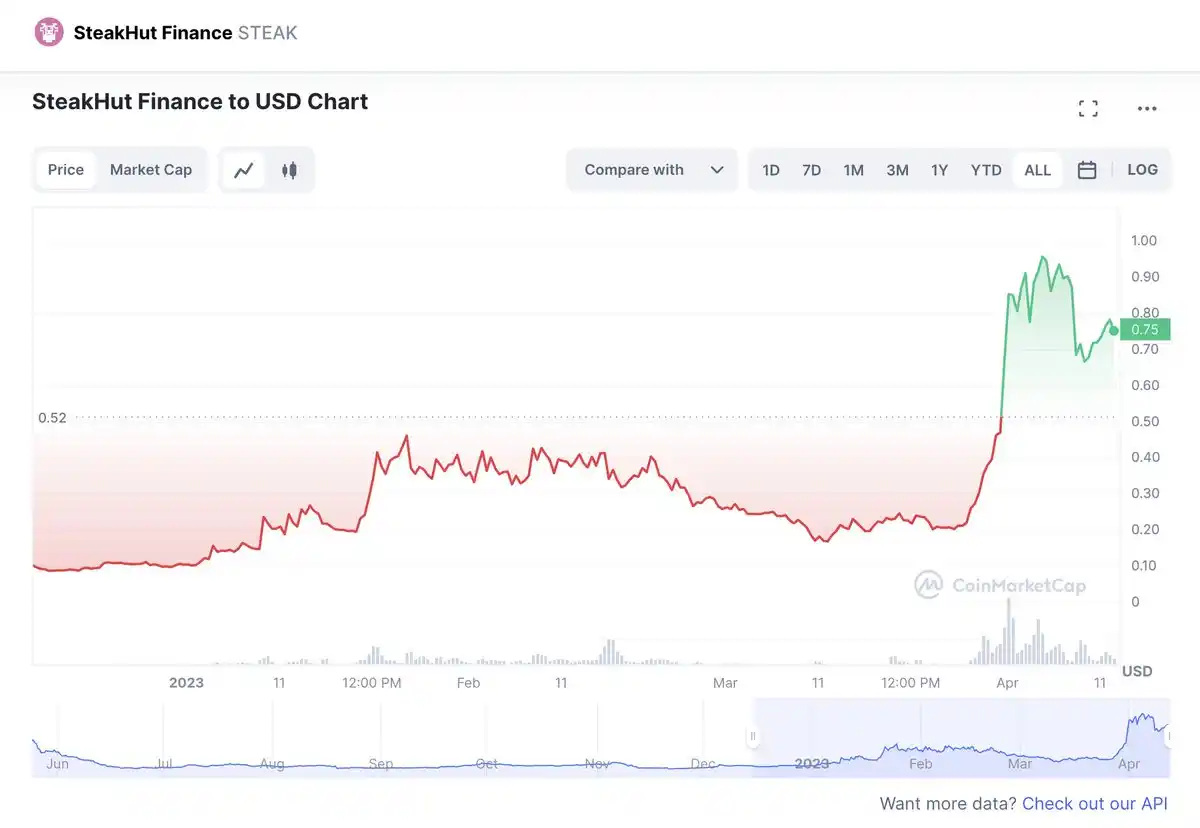
Task: Choose the YTD time range
Action: coord(986,170)
